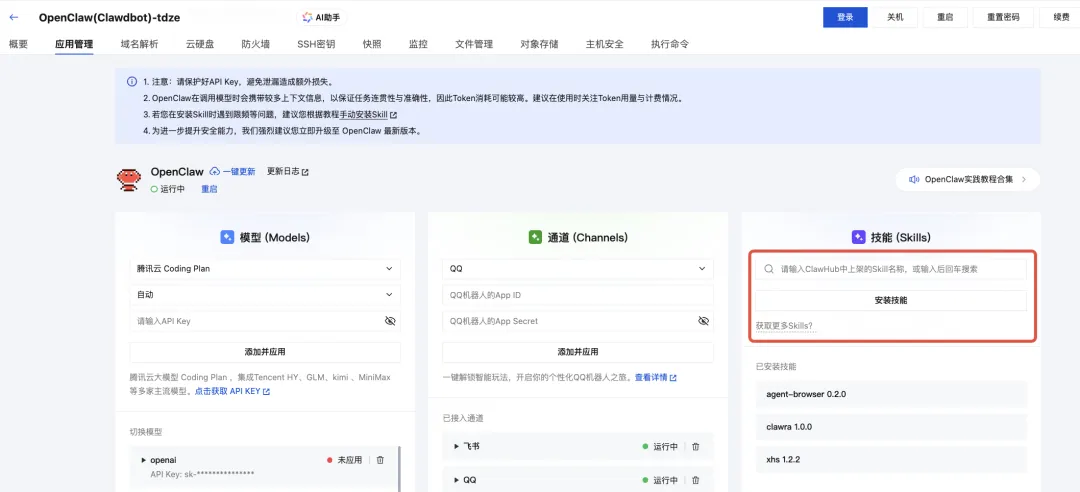Expand the openai model entry
The height and width of the screenshot is (492, 1080).
tap(143, 460)
